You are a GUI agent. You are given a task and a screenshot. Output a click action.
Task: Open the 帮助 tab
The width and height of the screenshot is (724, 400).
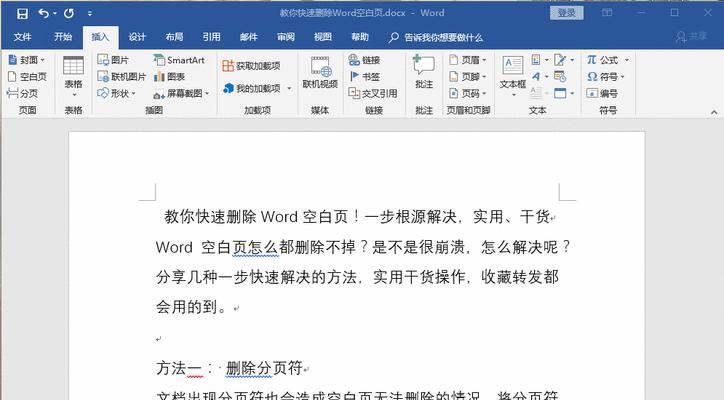(x=360, y=37)
